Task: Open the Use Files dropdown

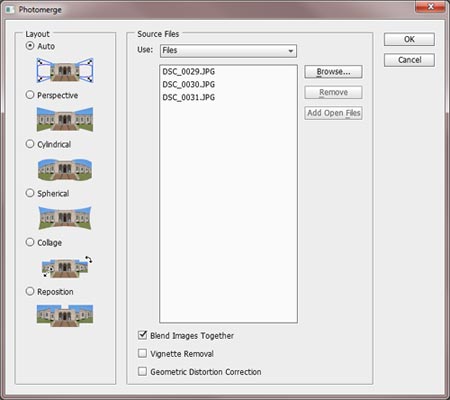Action: [228, 51]
